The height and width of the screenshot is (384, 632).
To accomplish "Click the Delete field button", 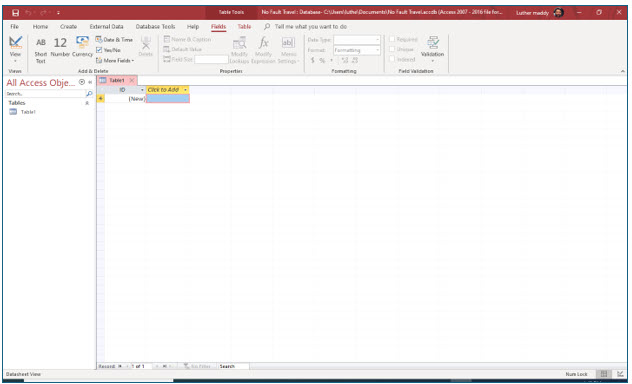I will pyautogui.click(x=146, y=46).
